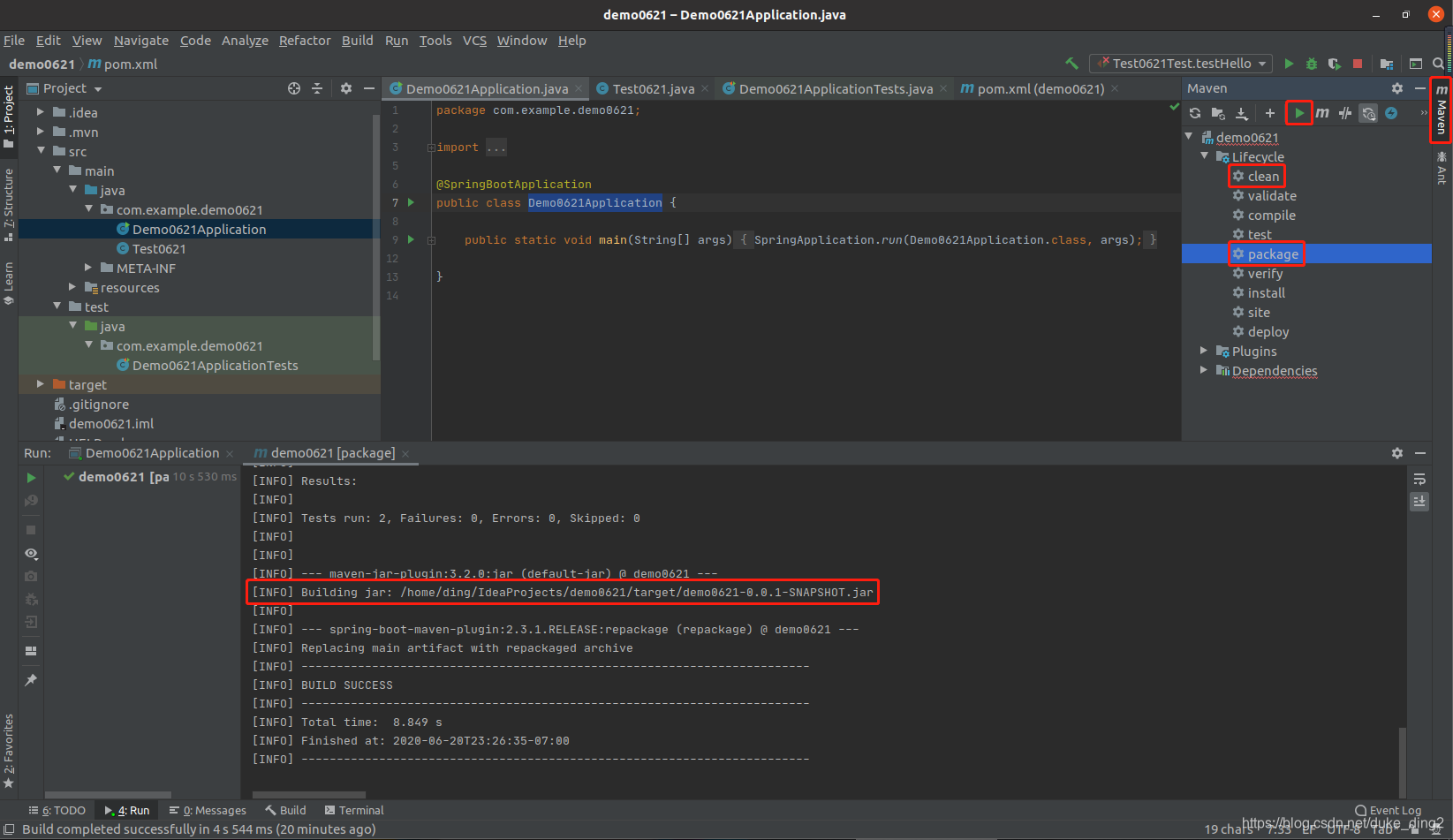Click the Maven side tab on right edge
Viewport: 1453px width, 840px height.
(x=1442, y=110)
